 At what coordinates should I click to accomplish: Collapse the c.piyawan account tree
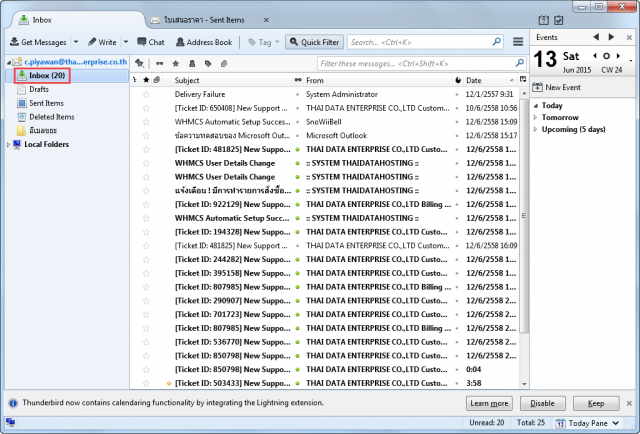point(9,62)
